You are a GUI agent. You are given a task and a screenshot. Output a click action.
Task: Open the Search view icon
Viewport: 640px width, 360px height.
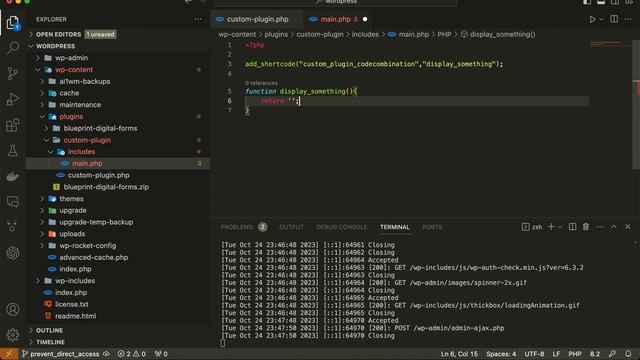tap(13, 48)
